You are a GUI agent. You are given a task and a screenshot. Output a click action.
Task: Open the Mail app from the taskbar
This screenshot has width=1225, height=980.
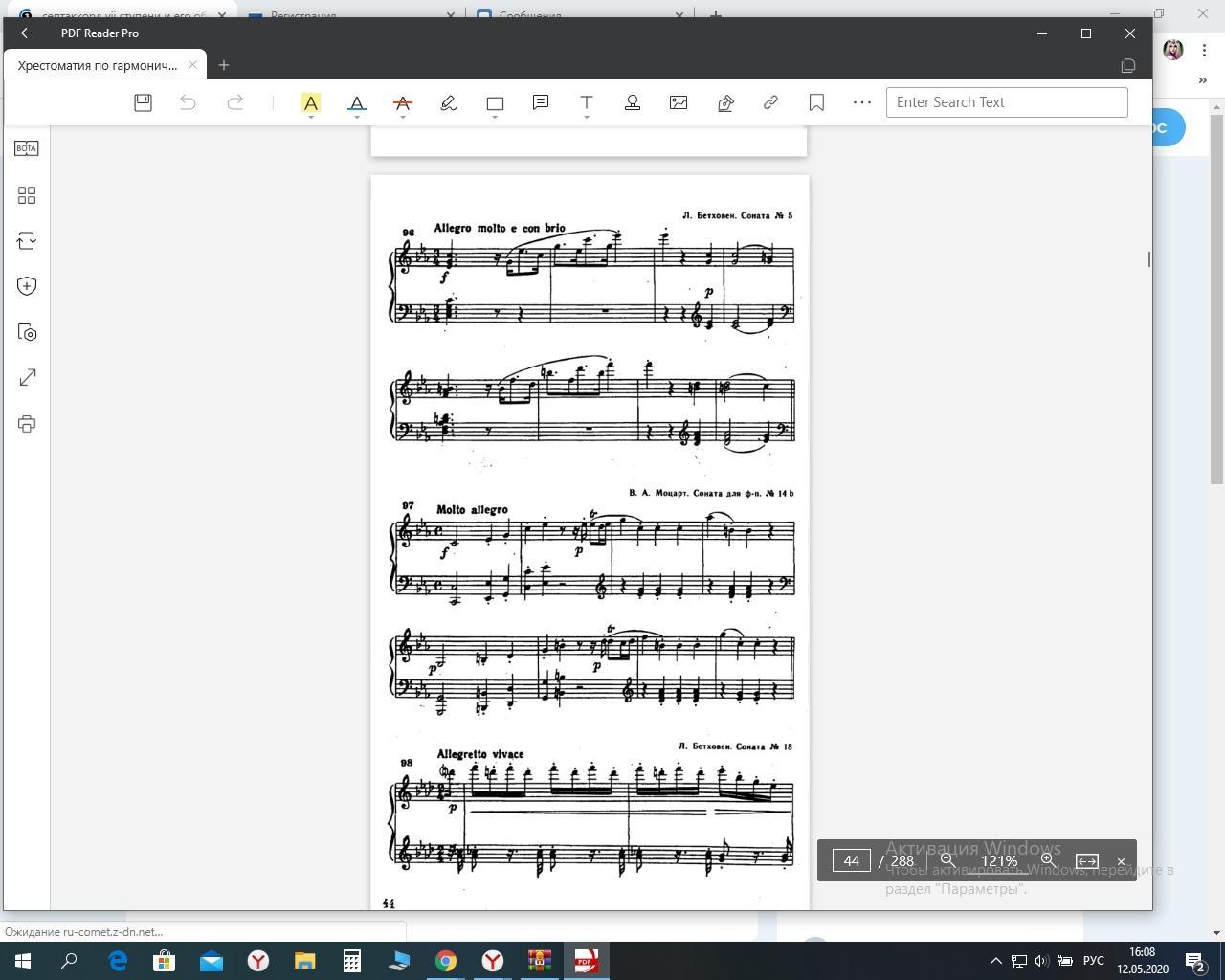[x=212, y=961]
